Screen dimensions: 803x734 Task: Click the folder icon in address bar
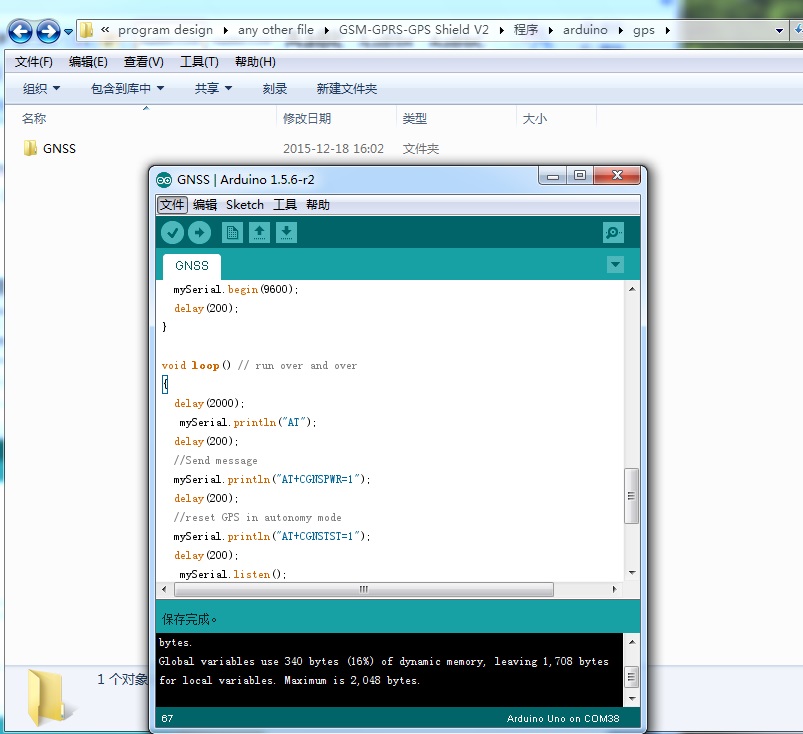point(87,30)
